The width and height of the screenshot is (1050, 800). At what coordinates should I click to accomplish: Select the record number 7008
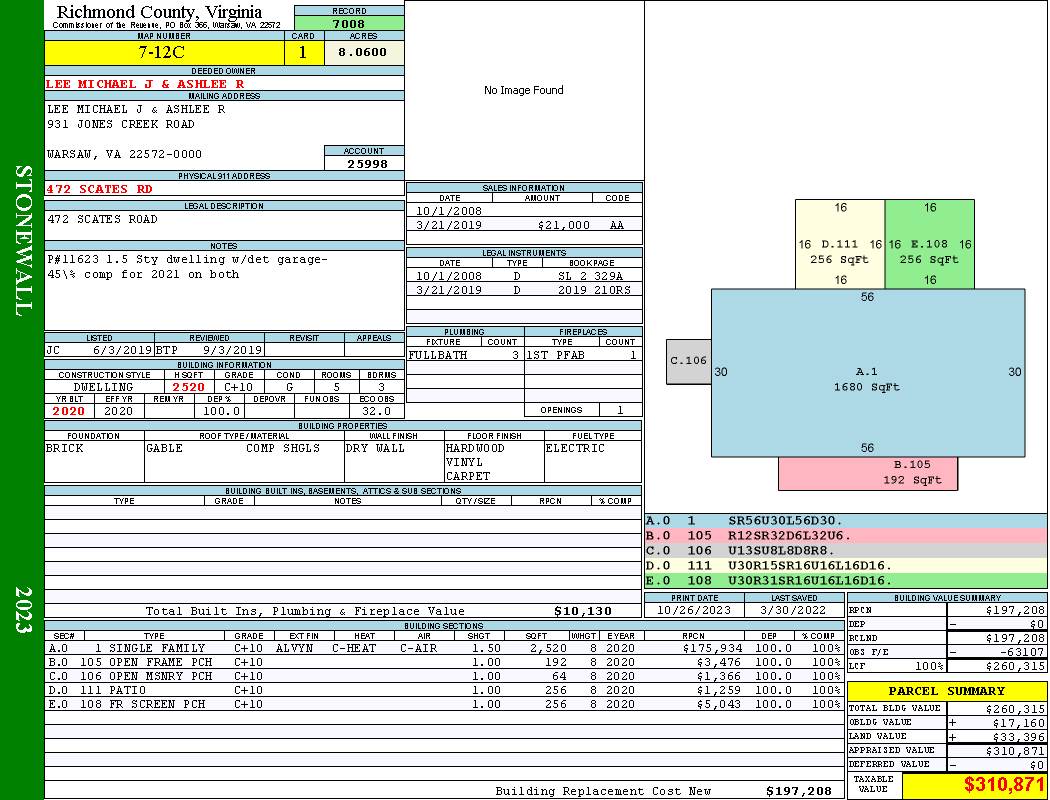pyautogui.click(x=349, y=24)
